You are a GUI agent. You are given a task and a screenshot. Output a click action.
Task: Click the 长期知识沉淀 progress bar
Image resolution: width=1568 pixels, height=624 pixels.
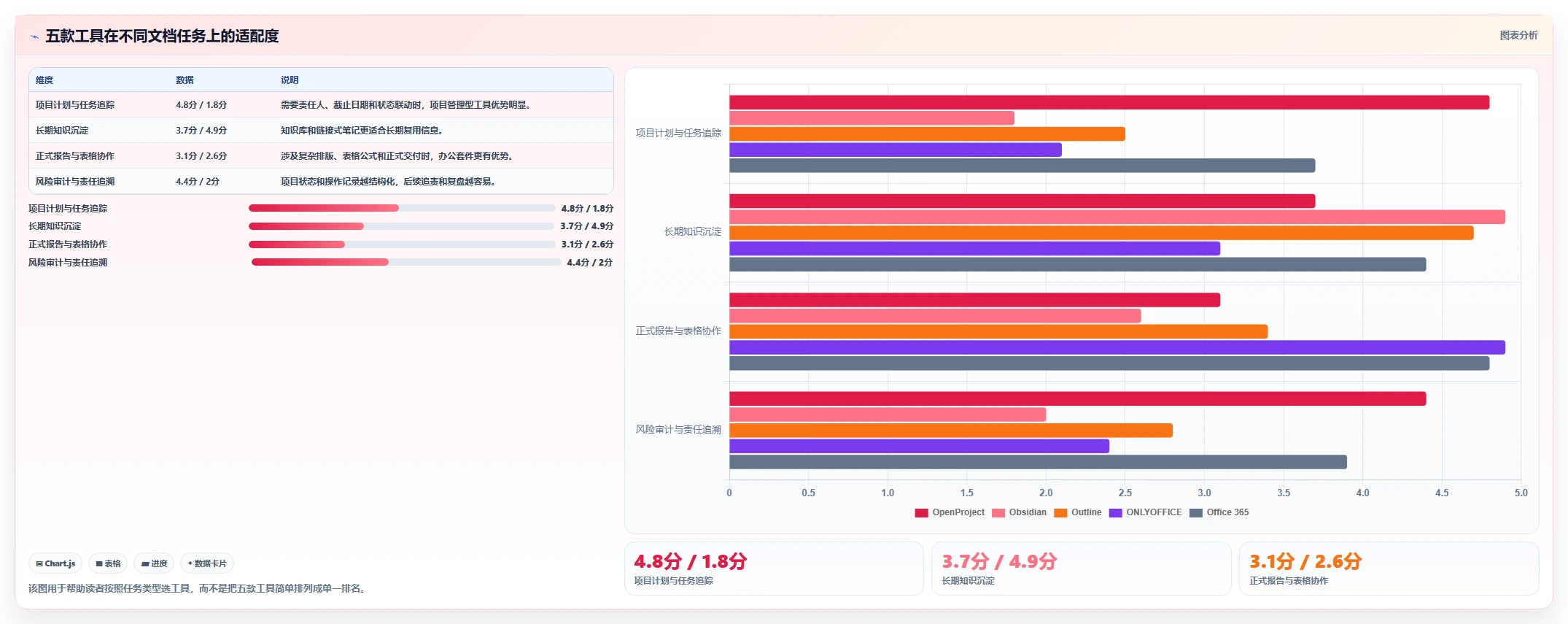402,226
